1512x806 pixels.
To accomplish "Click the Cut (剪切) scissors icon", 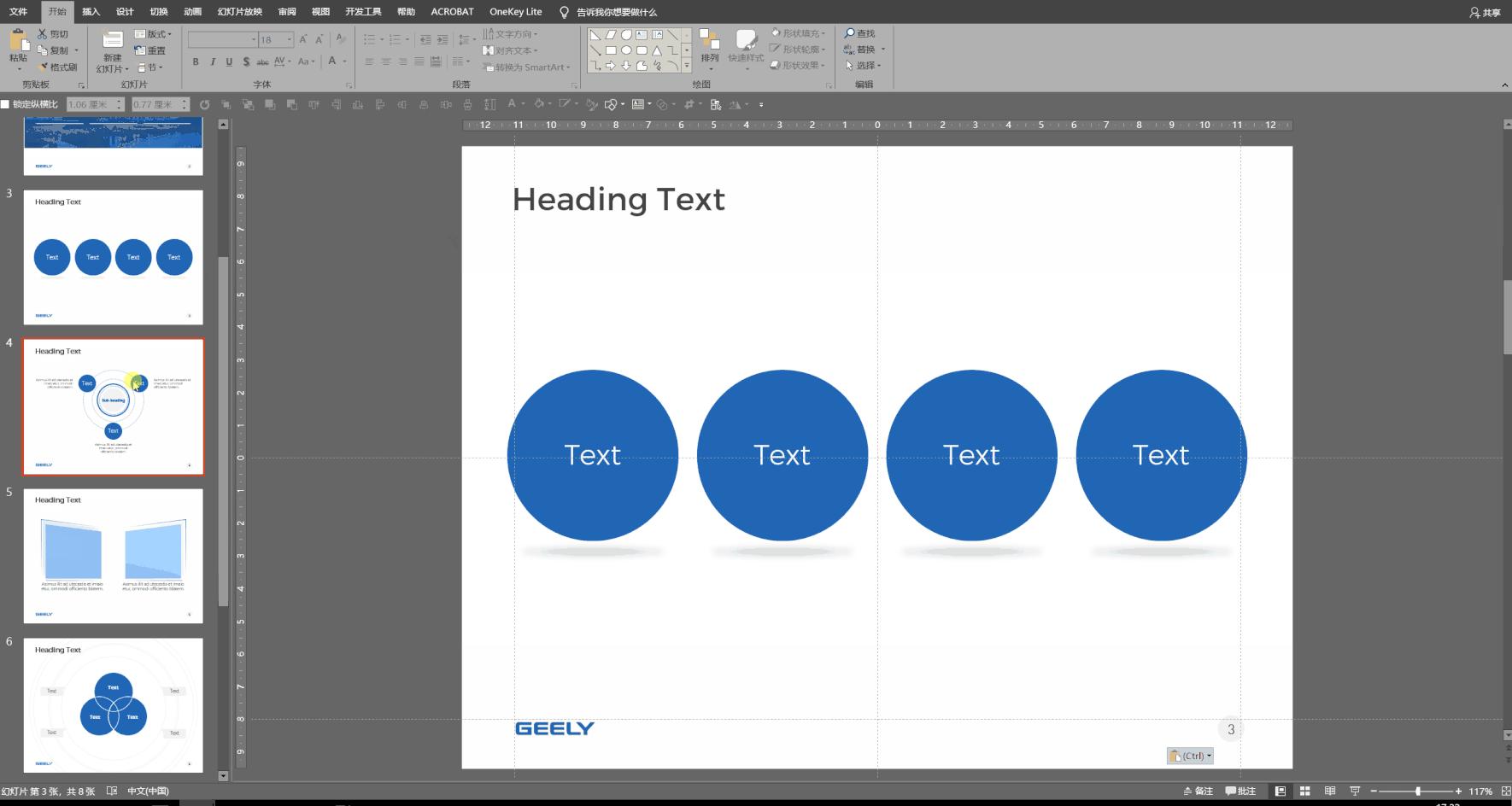I will click(x=43, y=34).
